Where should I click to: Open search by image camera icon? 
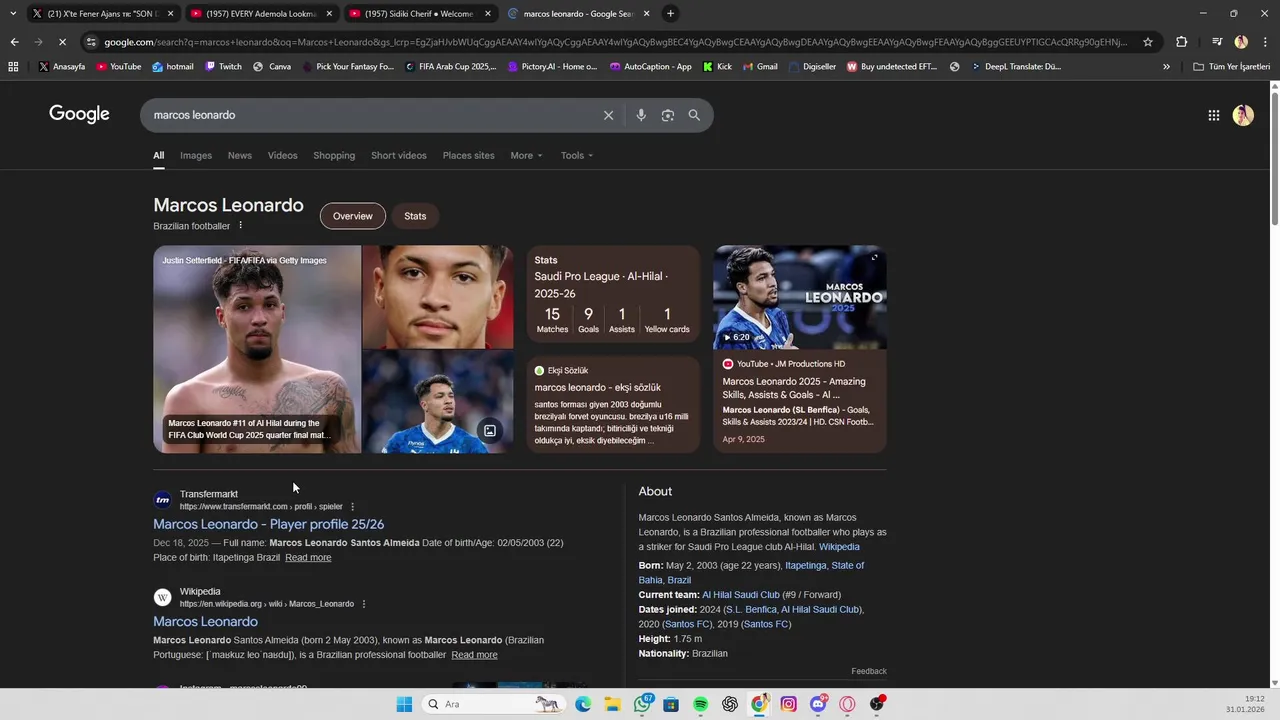click(x=668, y=115)
